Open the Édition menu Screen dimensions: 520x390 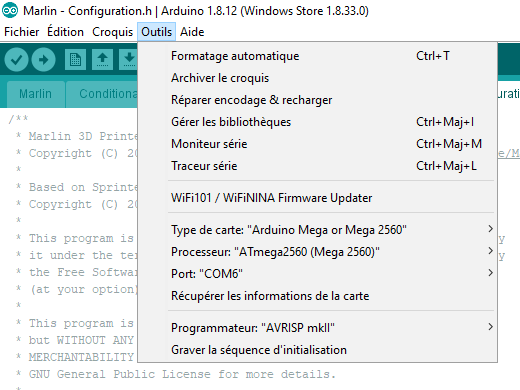point(65,32)
